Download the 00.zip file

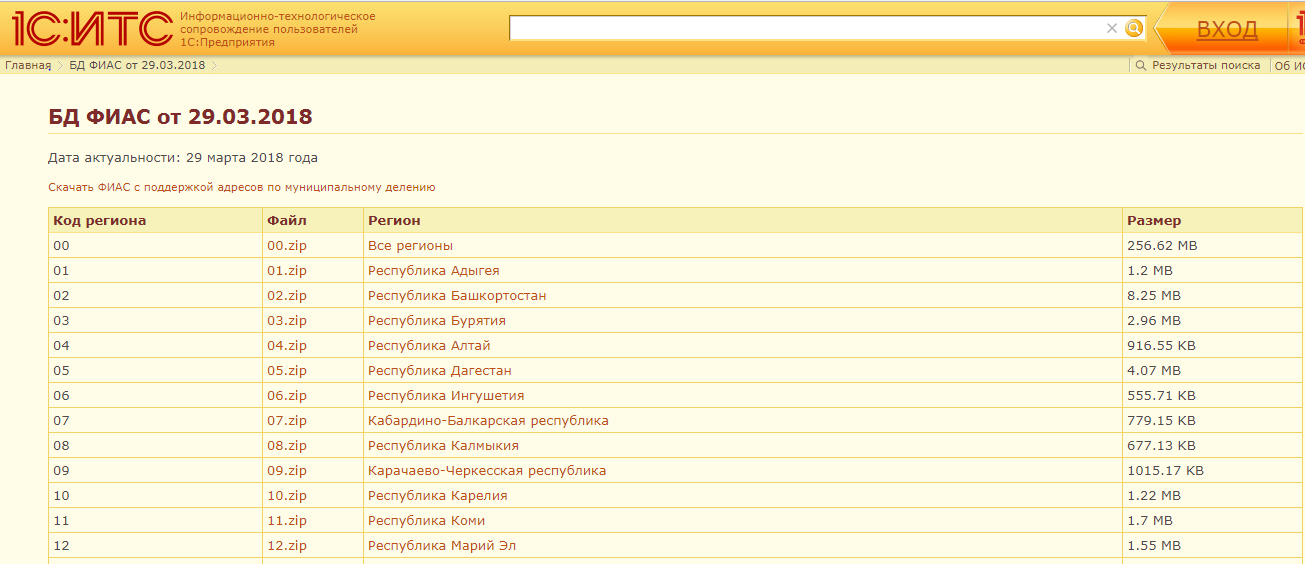(x=287, y=245)
